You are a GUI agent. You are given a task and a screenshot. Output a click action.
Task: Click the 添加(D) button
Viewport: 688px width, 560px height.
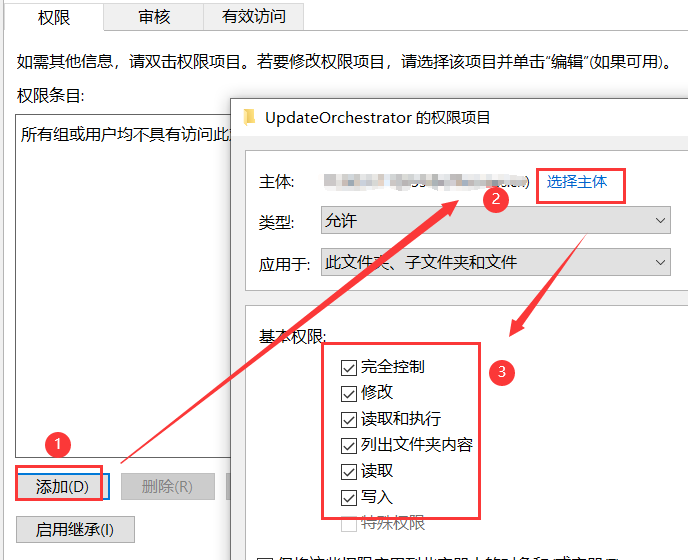tap(62, 486)
